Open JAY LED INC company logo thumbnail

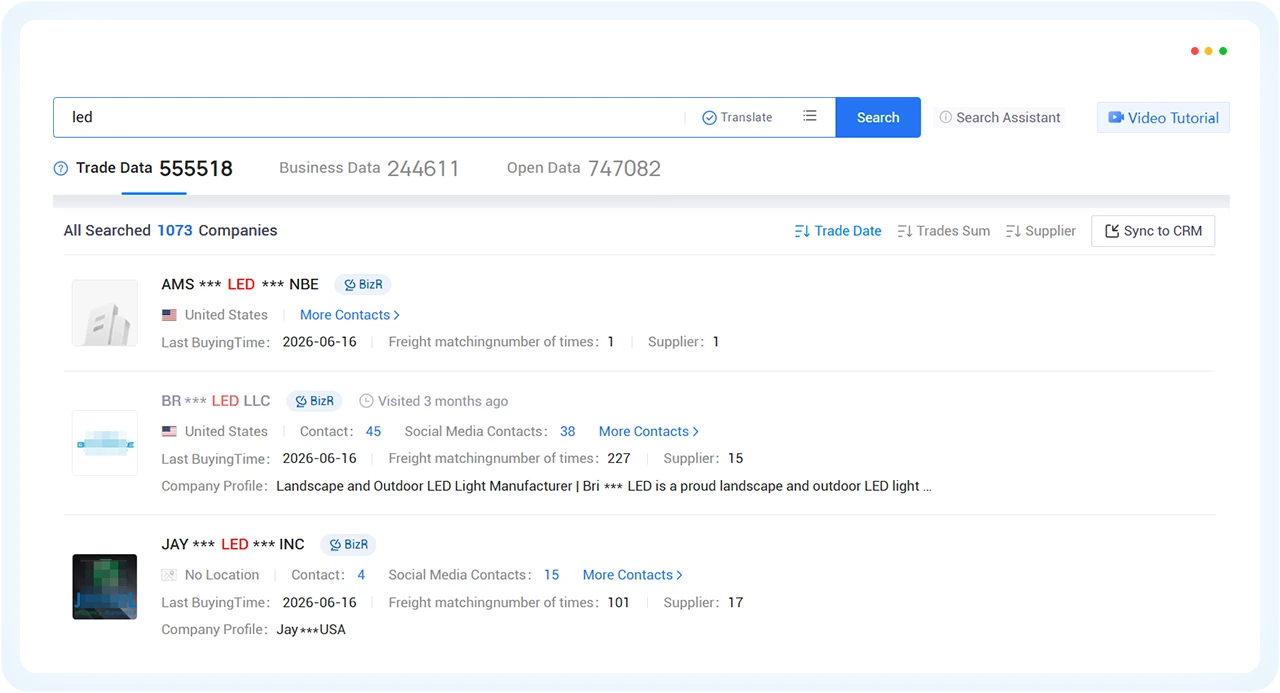pos(105,587)
